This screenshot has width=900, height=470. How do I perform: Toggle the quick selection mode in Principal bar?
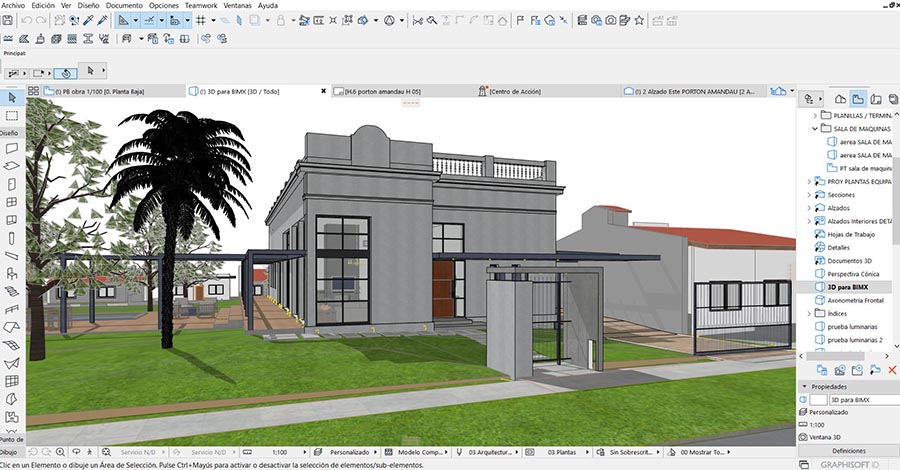[64, 72]
